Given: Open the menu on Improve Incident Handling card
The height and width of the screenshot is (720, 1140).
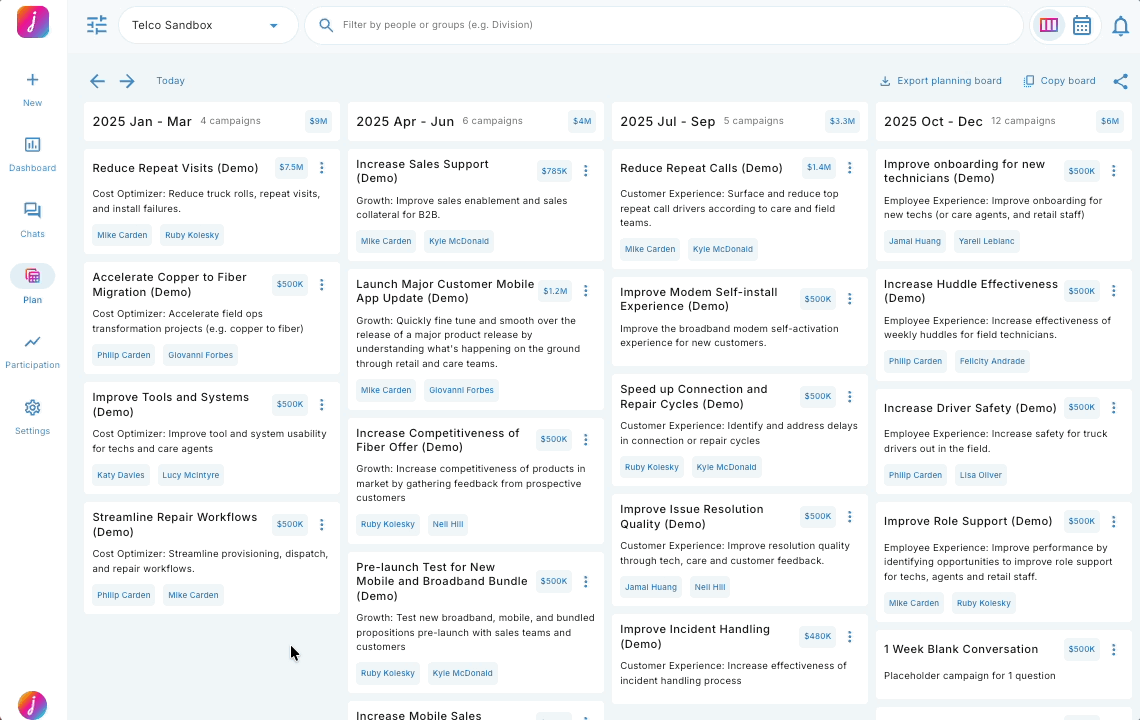Looking at the screenshot, I should [x=849, y=636].
